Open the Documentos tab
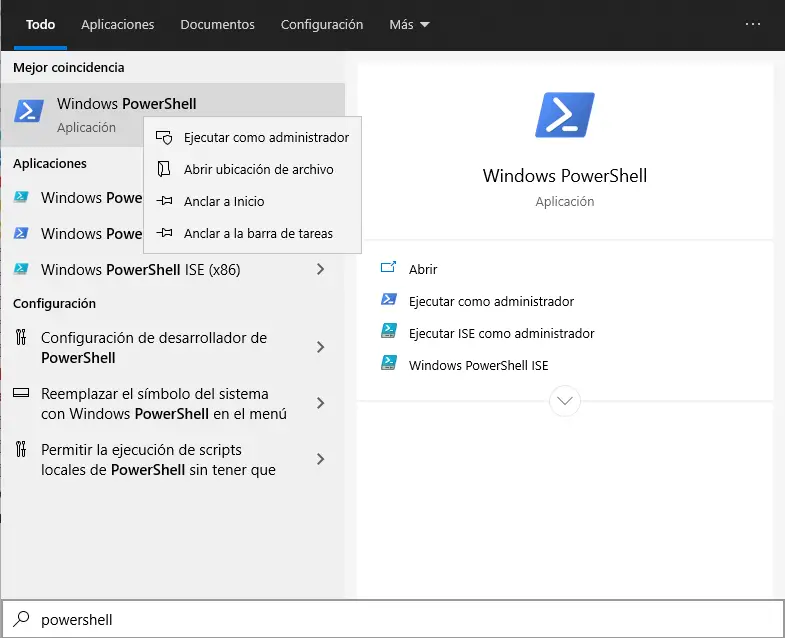785x638 pixels. click(x=217, y=24)
